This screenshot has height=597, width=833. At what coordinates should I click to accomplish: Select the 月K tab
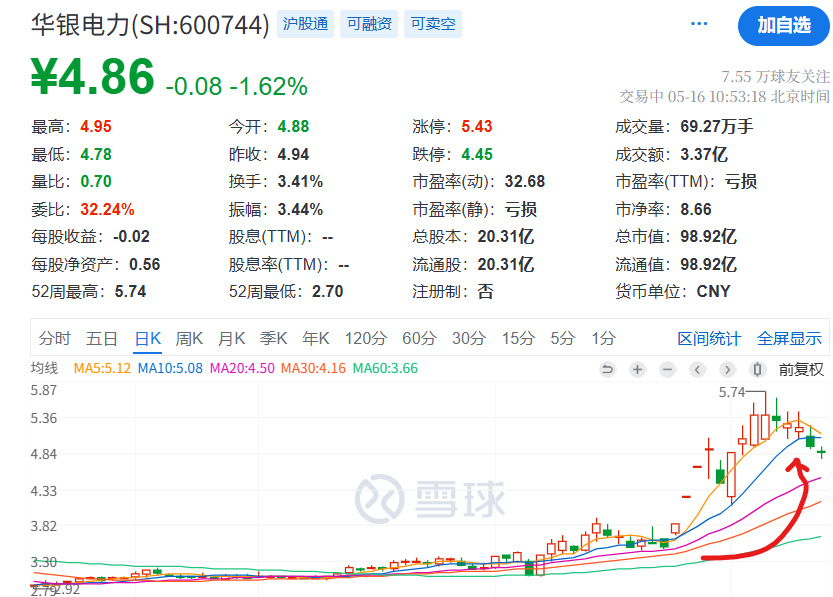tap(231, 338)
